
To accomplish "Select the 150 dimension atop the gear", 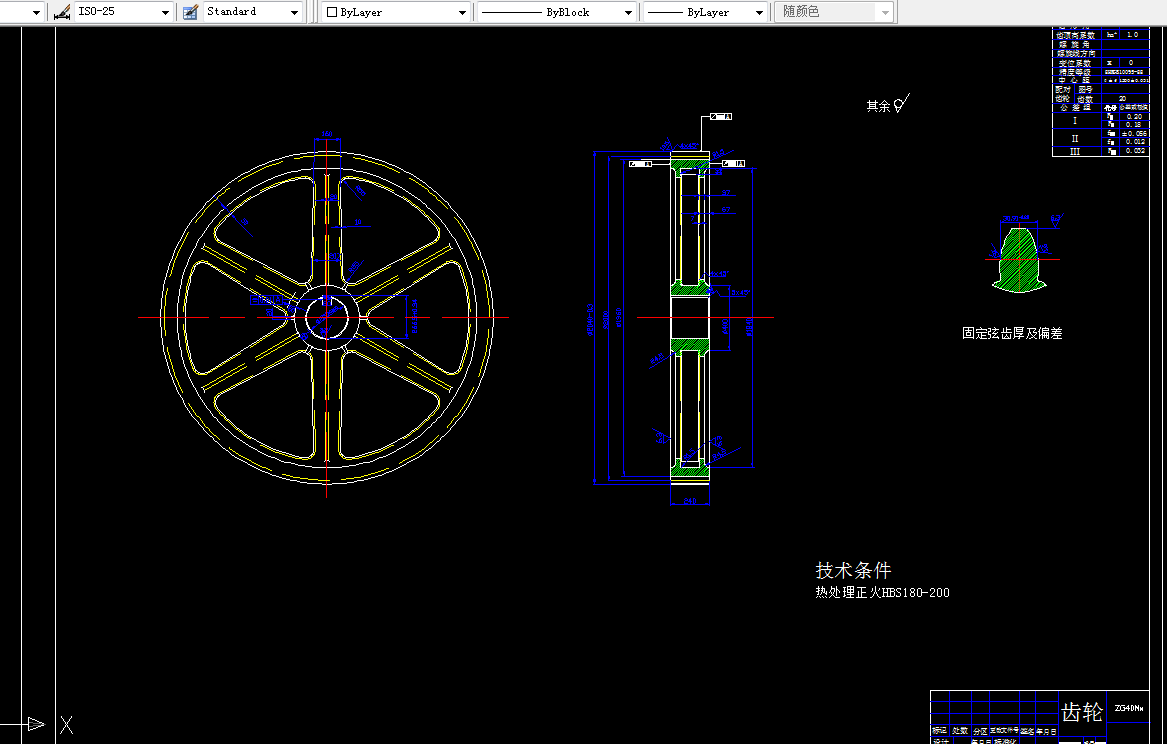I will (327, 135).
